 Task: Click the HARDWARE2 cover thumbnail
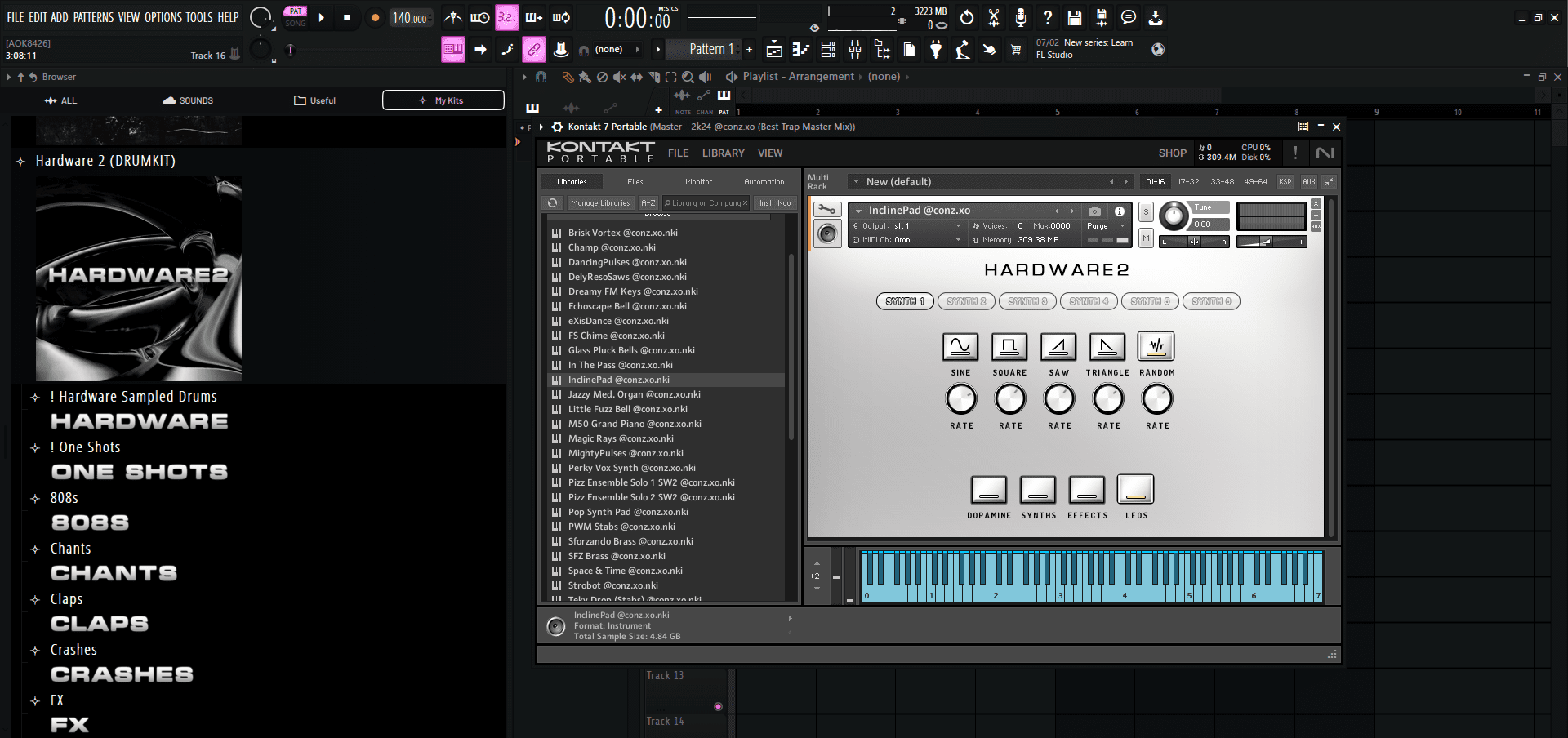tap(139, 278)
